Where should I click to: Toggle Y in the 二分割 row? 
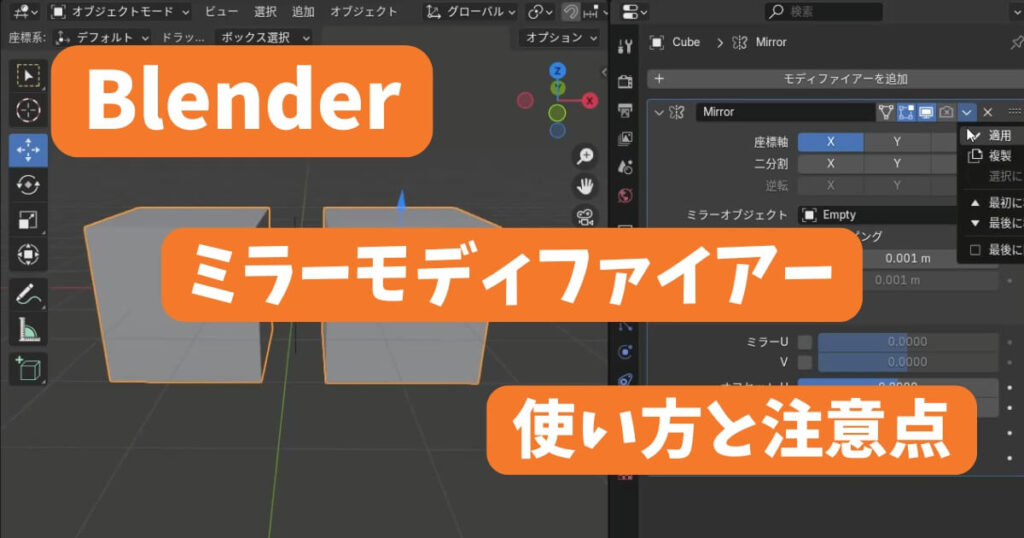click(897, 163)
